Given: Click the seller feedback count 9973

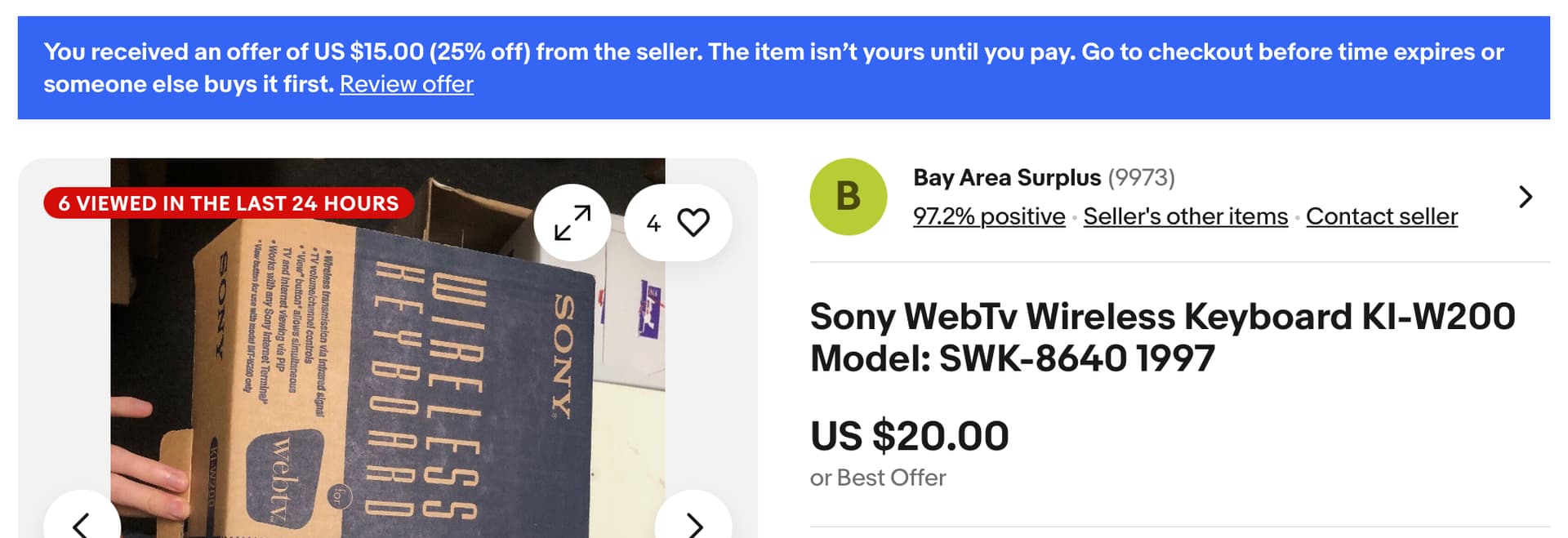Looking at the screenshot, I should pos(1141,178).
